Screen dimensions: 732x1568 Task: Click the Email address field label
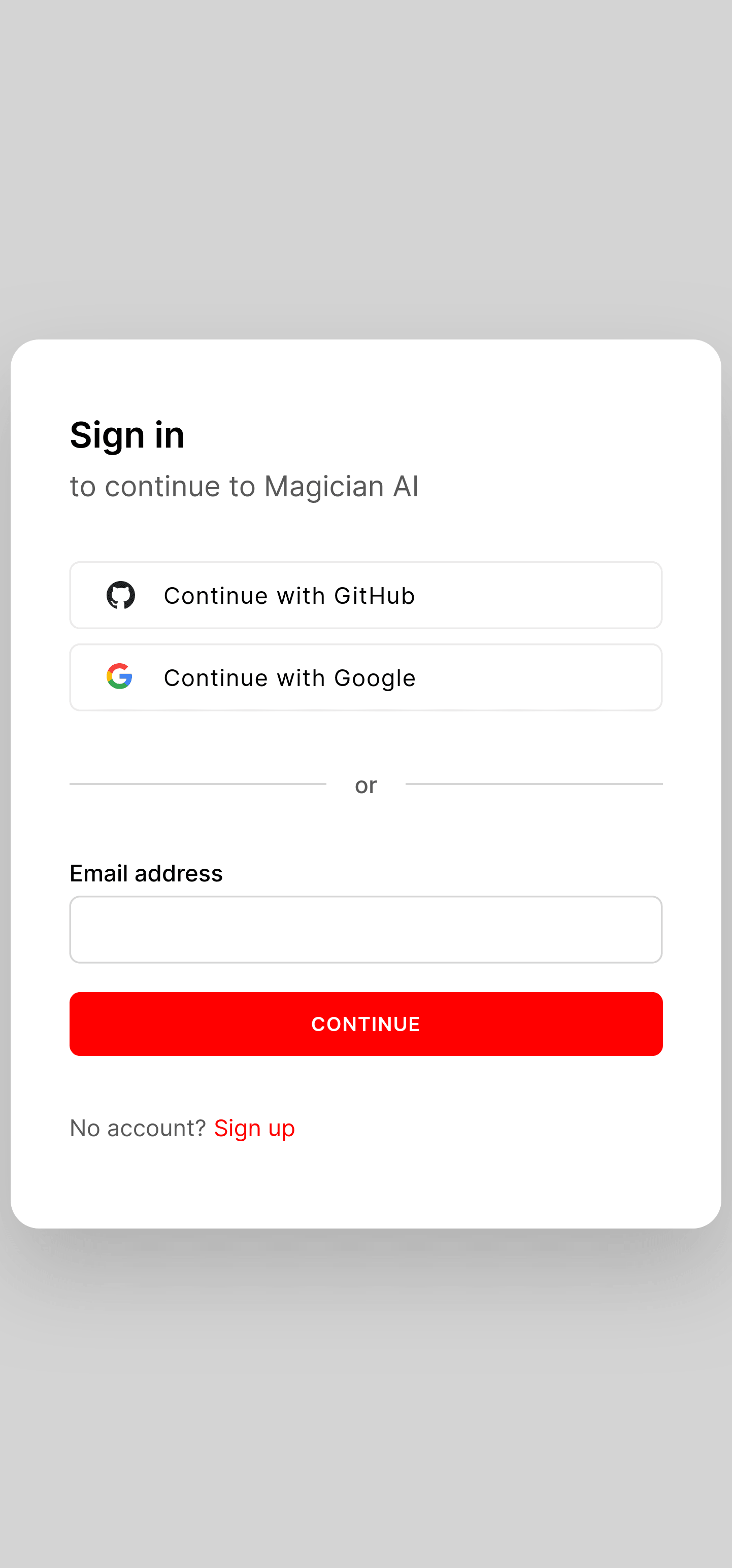146,873
